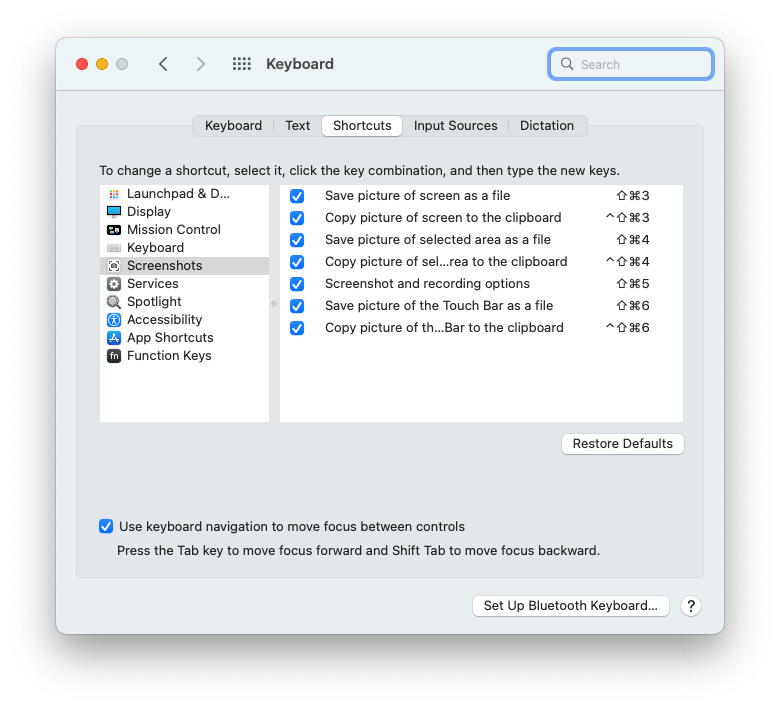Click the Function Keys fn icon

pyautogui.click(x=114, y=356)
